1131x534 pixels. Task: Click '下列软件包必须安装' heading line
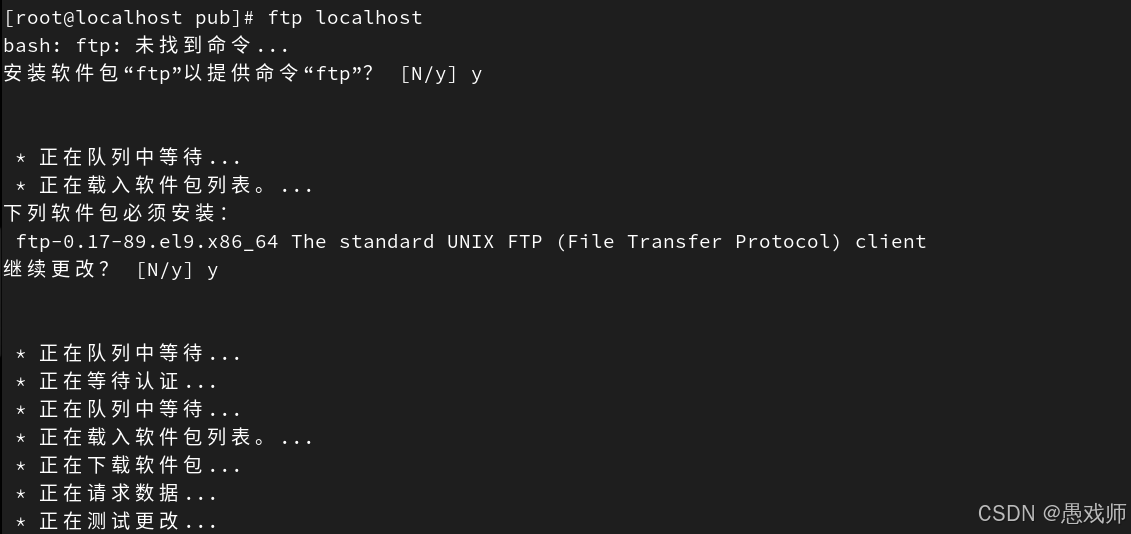(x=117, y=214)
